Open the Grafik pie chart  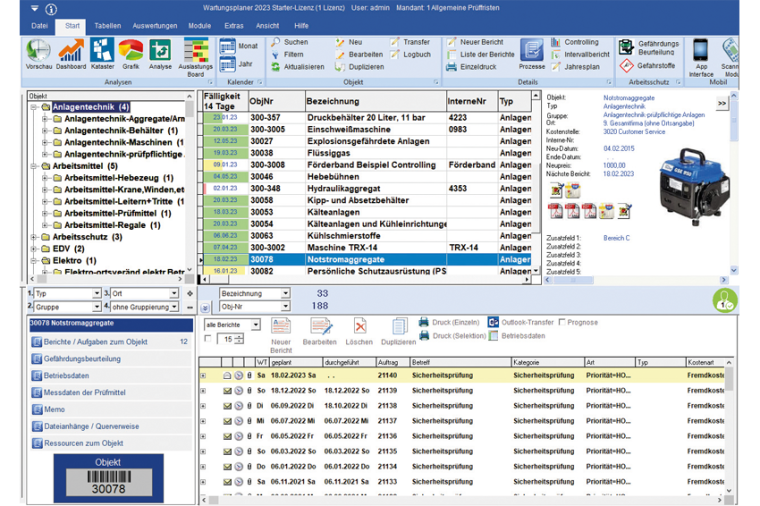pyautogui.click(x=130, y=54)
